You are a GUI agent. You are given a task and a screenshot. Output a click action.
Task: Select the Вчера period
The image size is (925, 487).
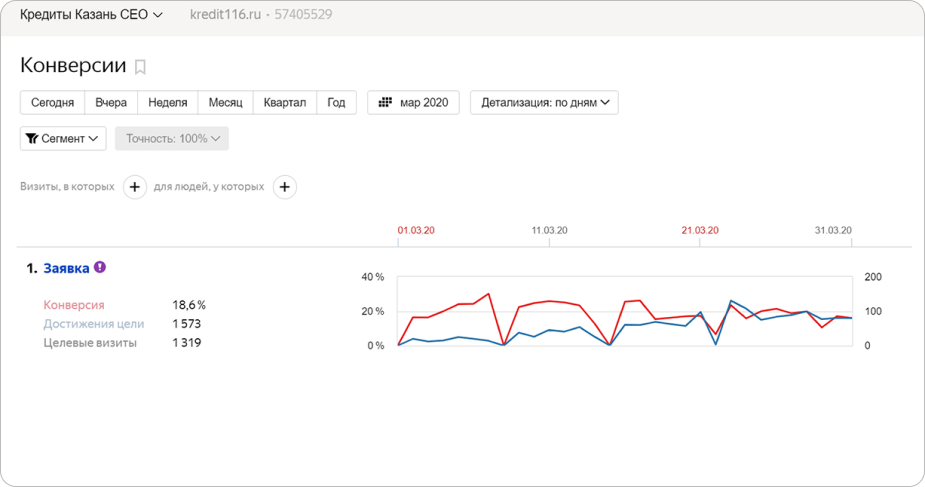111,103
